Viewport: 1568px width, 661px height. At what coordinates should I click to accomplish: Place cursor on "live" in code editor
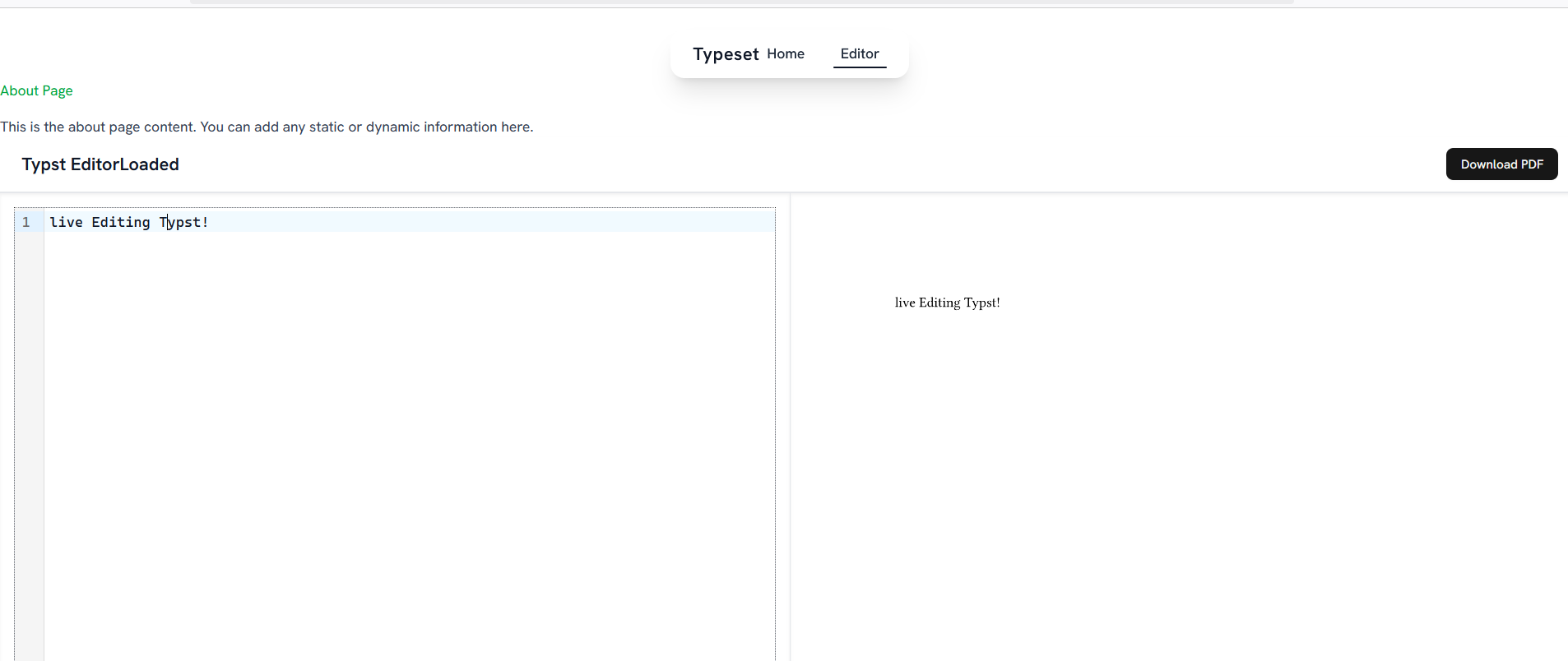coord(66,222)
